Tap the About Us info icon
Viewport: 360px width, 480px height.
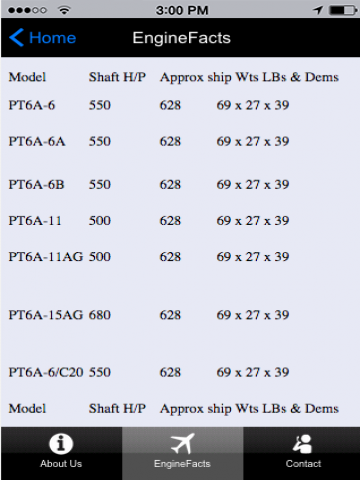click(x=61, y=444)
